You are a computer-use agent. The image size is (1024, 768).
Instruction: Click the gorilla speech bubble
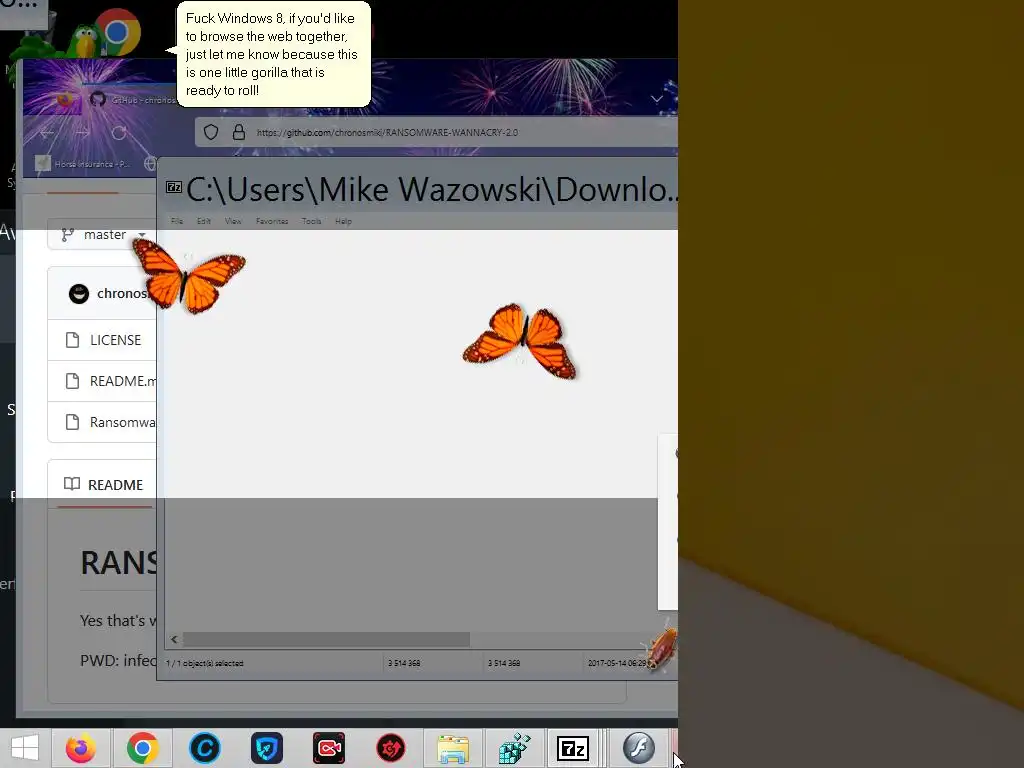click(273, 54)
